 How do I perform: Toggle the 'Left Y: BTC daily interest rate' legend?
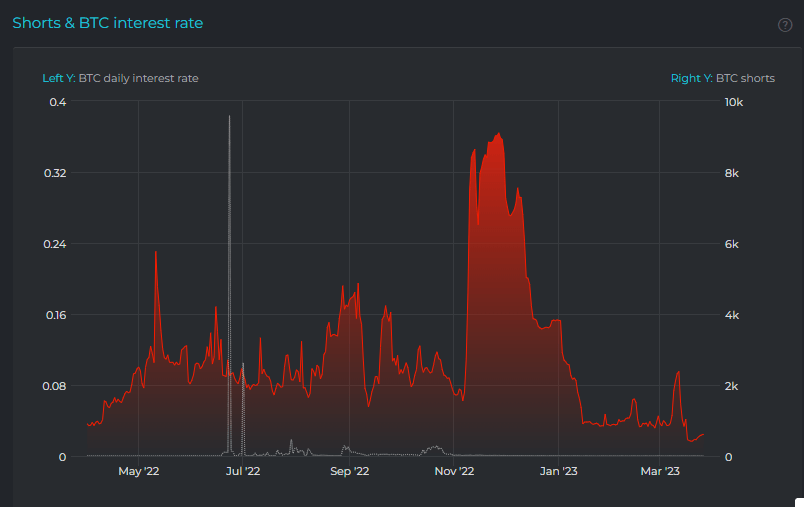(x=120, y=78)
